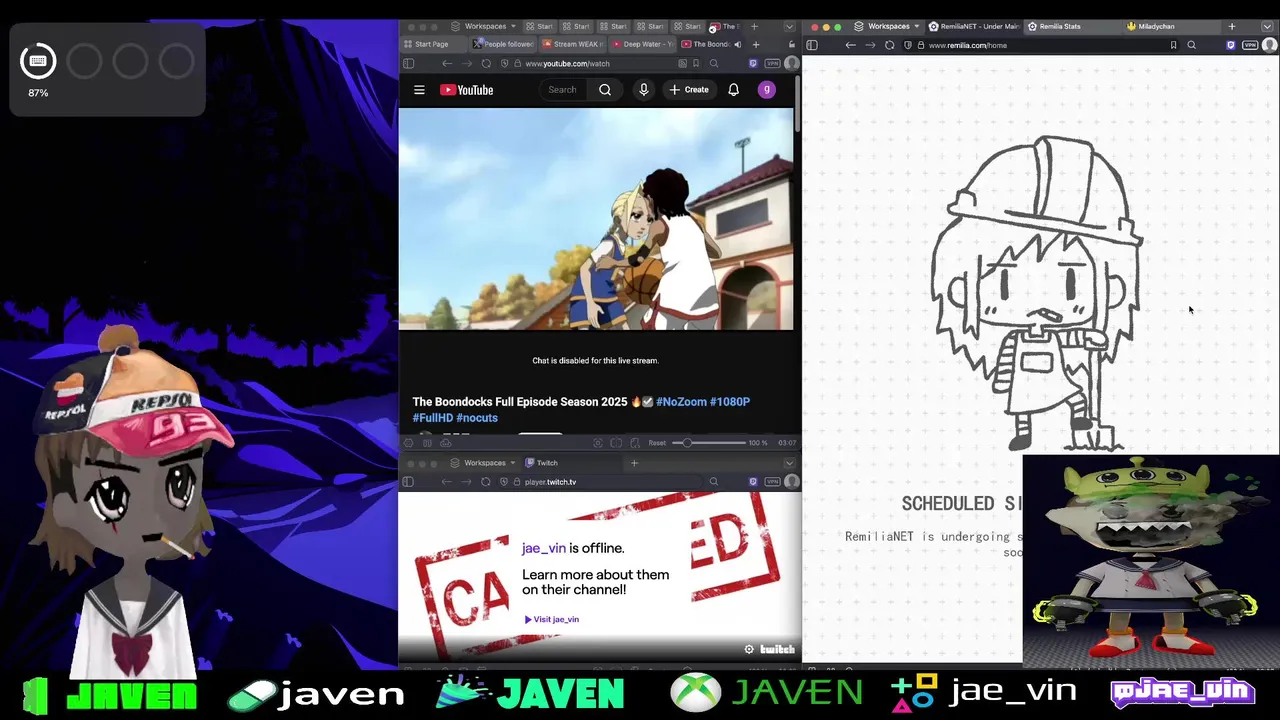The height and width of the screenshot is (720, 1280).
Task: Reload the YouTube browser window page
Action: coord(485,63)
